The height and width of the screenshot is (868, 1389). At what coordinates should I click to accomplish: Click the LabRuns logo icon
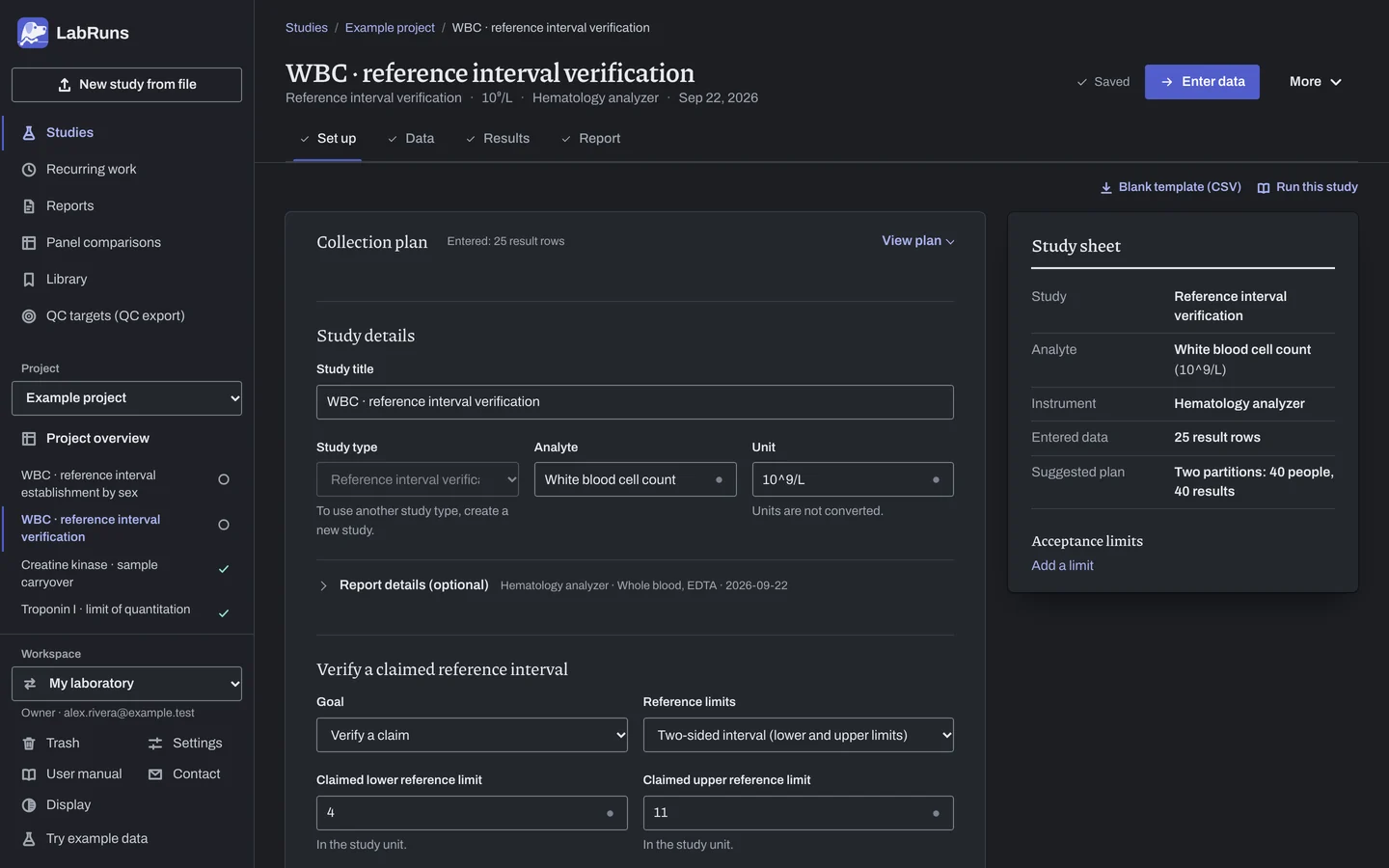click(x=33, y=33)
